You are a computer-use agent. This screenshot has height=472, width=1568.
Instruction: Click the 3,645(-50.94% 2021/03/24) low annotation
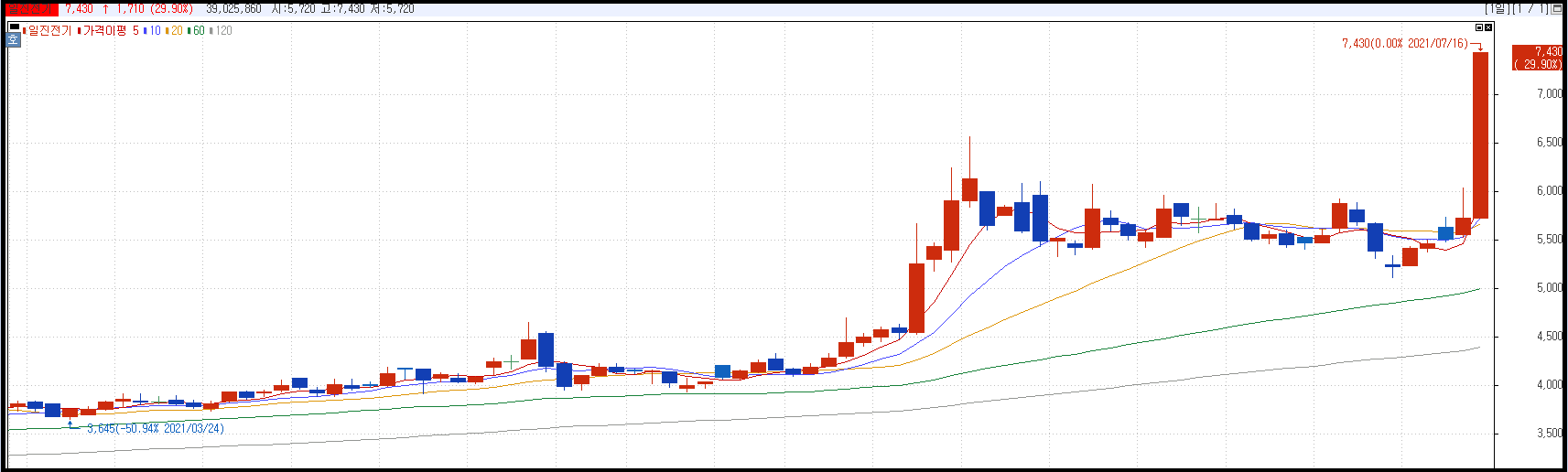156,428
